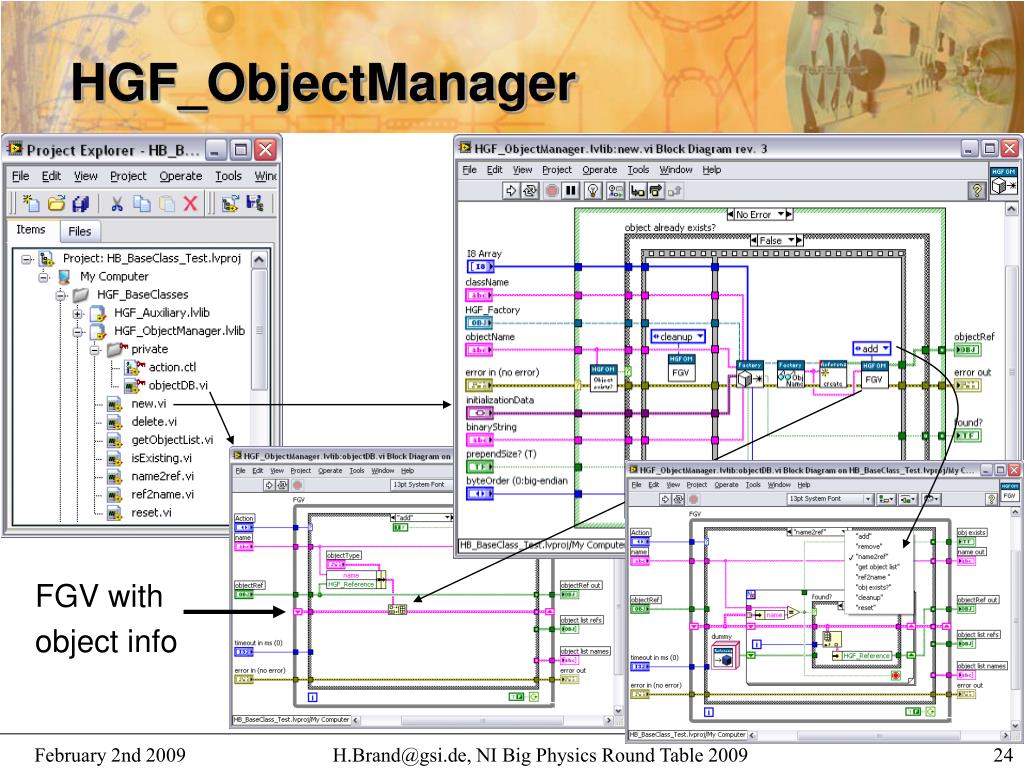Click the red Delete X icon in Project Explorer
The width and height of the screenshot is (1024, 768).
[190, 204]
